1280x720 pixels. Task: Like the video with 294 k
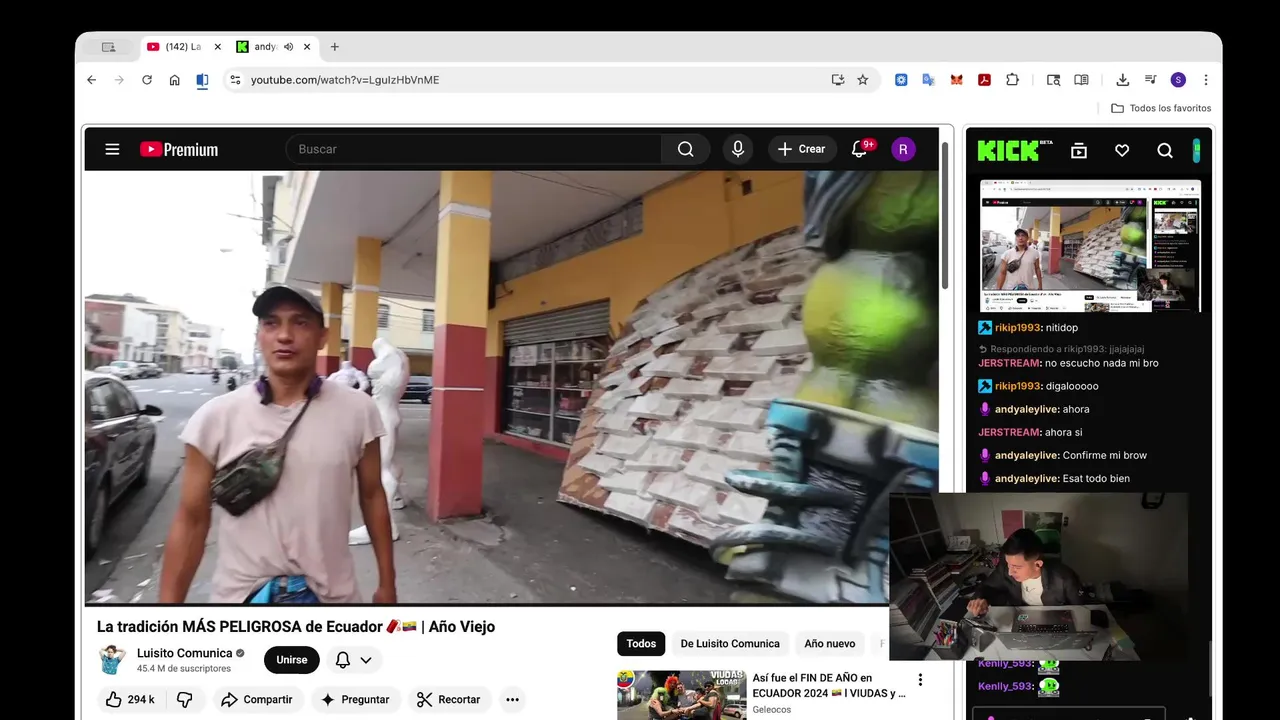pyautogui.click(x=130, y=699)
